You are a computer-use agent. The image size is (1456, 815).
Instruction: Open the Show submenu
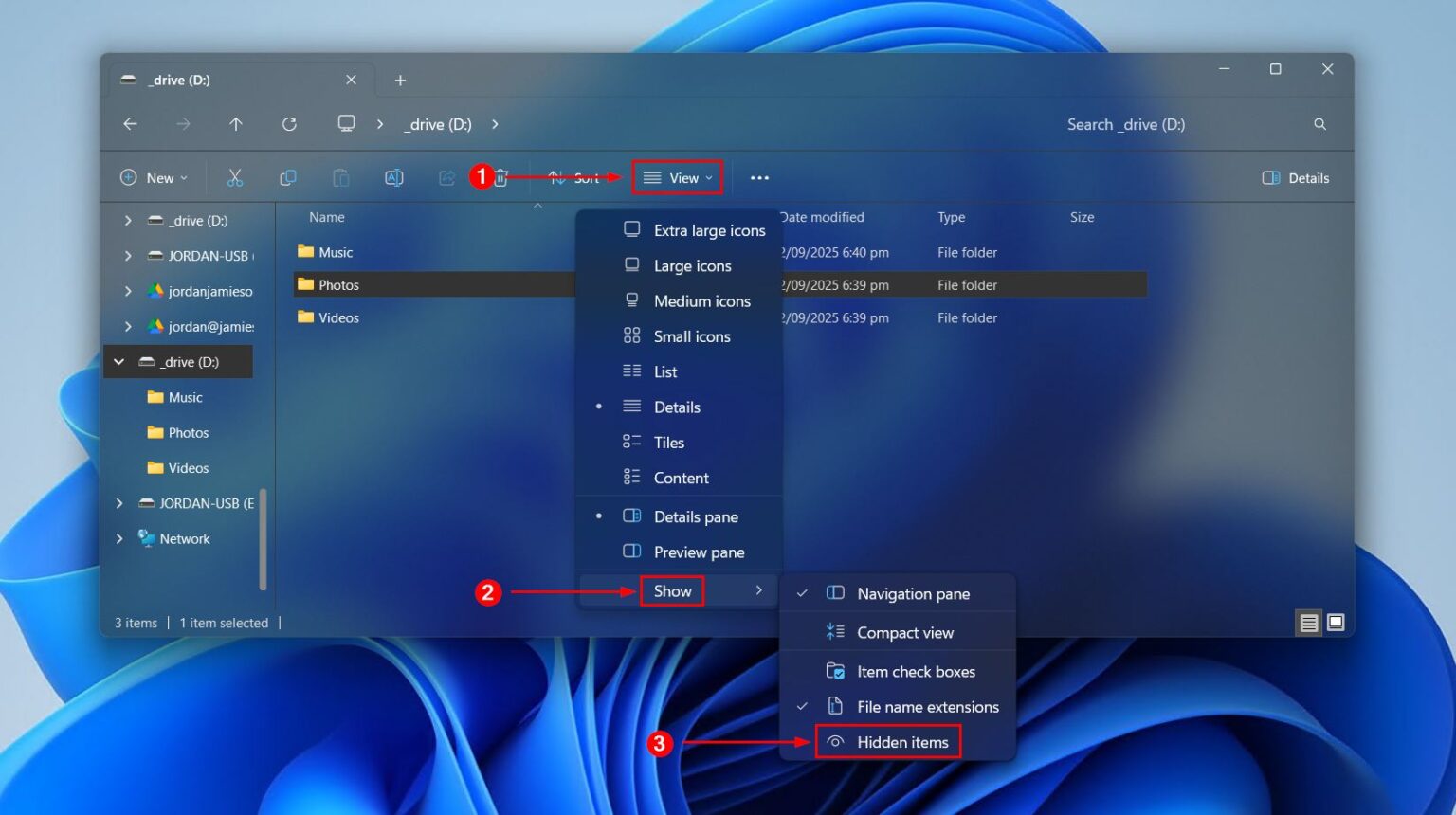672,590
